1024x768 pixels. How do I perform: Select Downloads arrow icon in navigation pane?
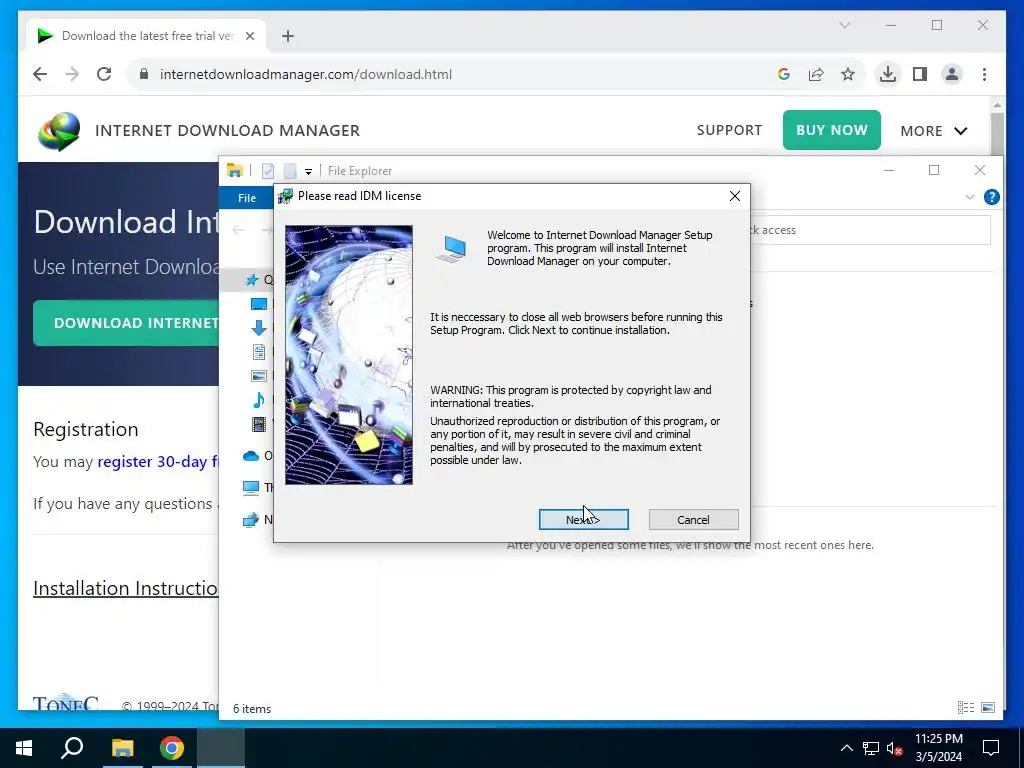tap(259, 328)
